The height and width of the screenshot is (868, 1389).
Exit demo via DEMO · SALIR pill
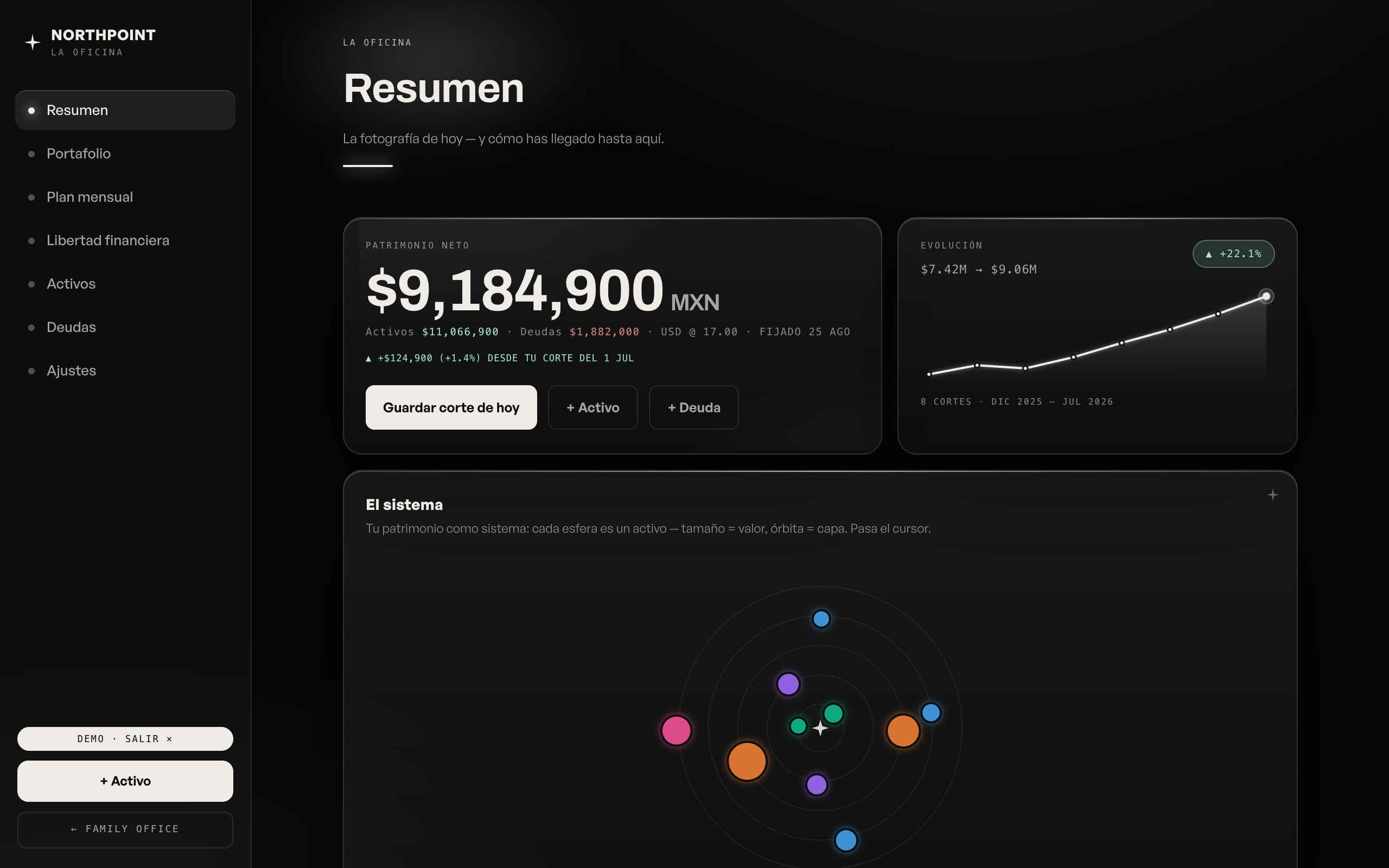pyautogui.click(x=125, y=739)
